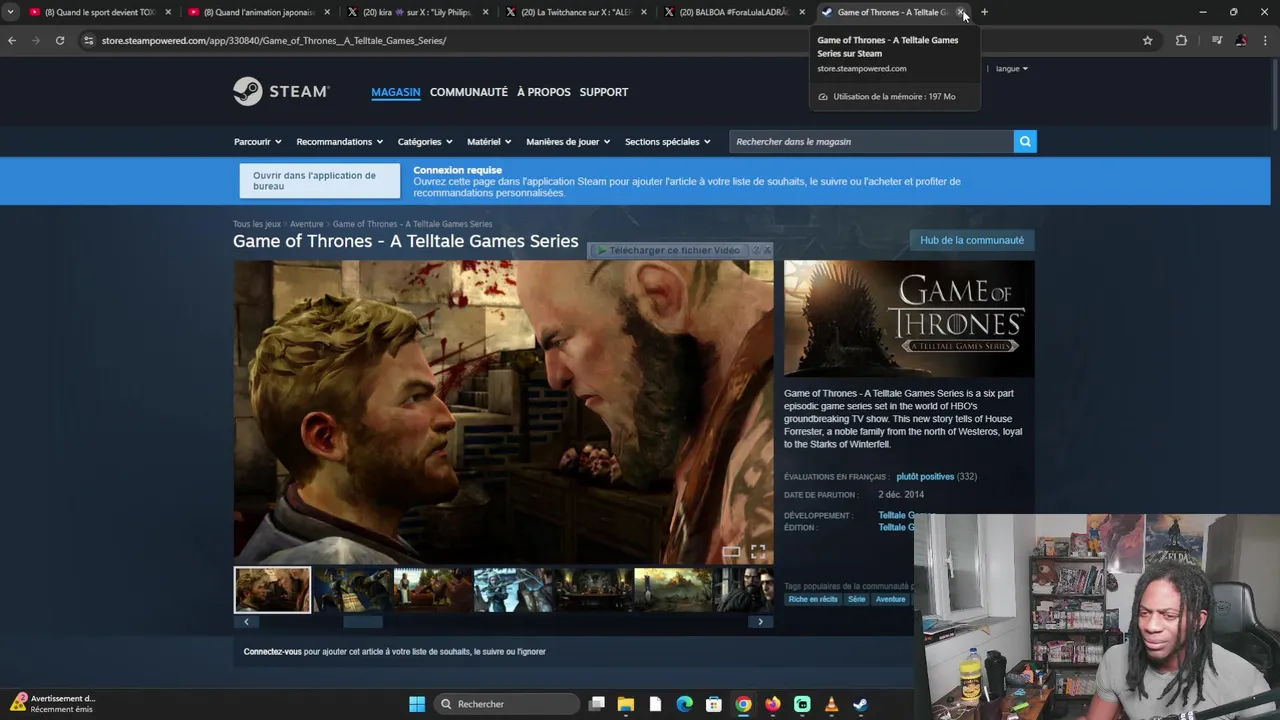Expand the Parcourir dropdown menu

(258, 142)
